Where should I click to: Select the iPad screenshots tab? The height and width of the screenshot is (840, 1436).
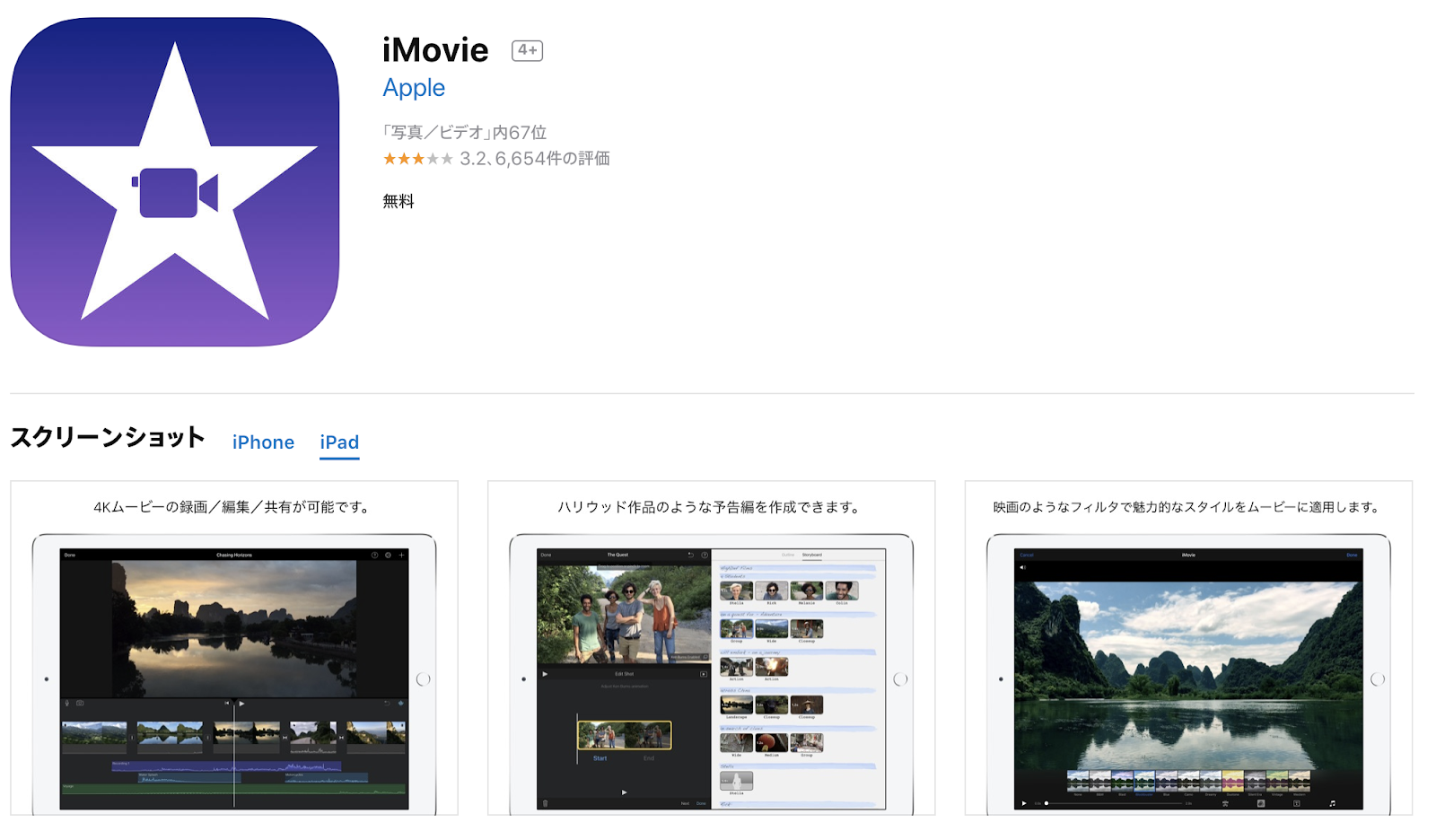tap(339, 442)
